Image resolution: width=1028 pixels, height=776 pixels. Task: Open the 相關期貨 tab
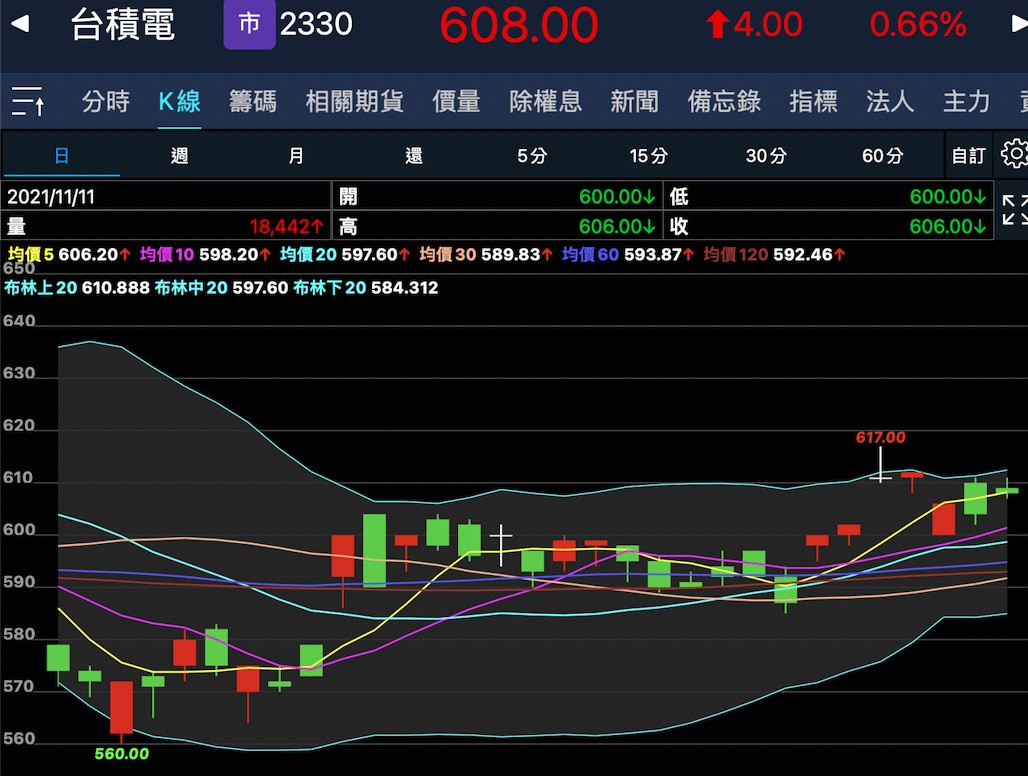coord(354,101)
